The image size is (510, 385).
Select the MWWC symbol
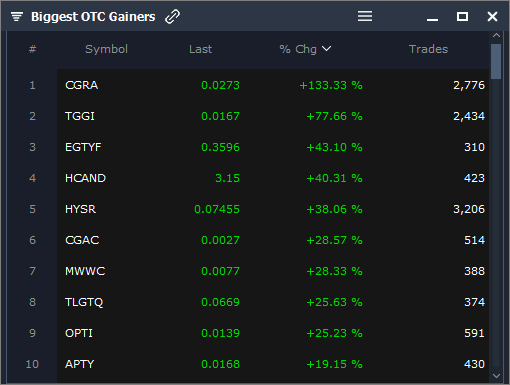coord(85,271)
